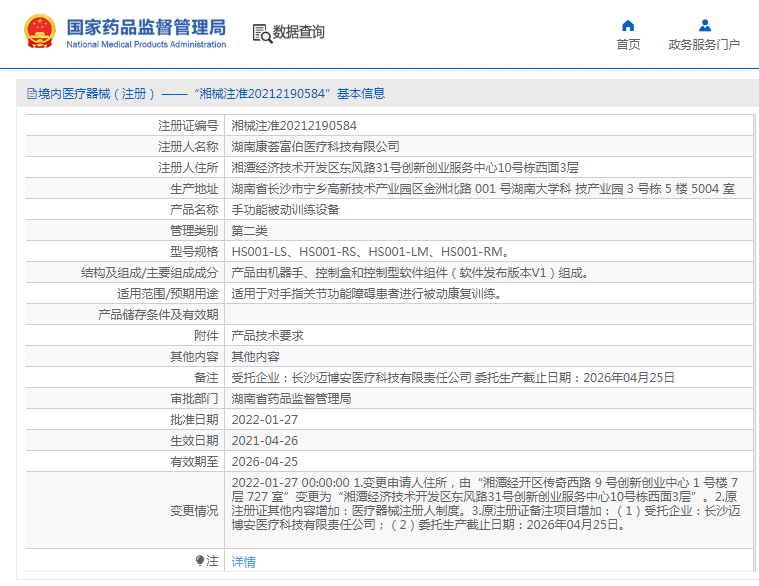Open the 数据查询 title text
The height and width of the screenshot is (586, 759).
point(299,32)
